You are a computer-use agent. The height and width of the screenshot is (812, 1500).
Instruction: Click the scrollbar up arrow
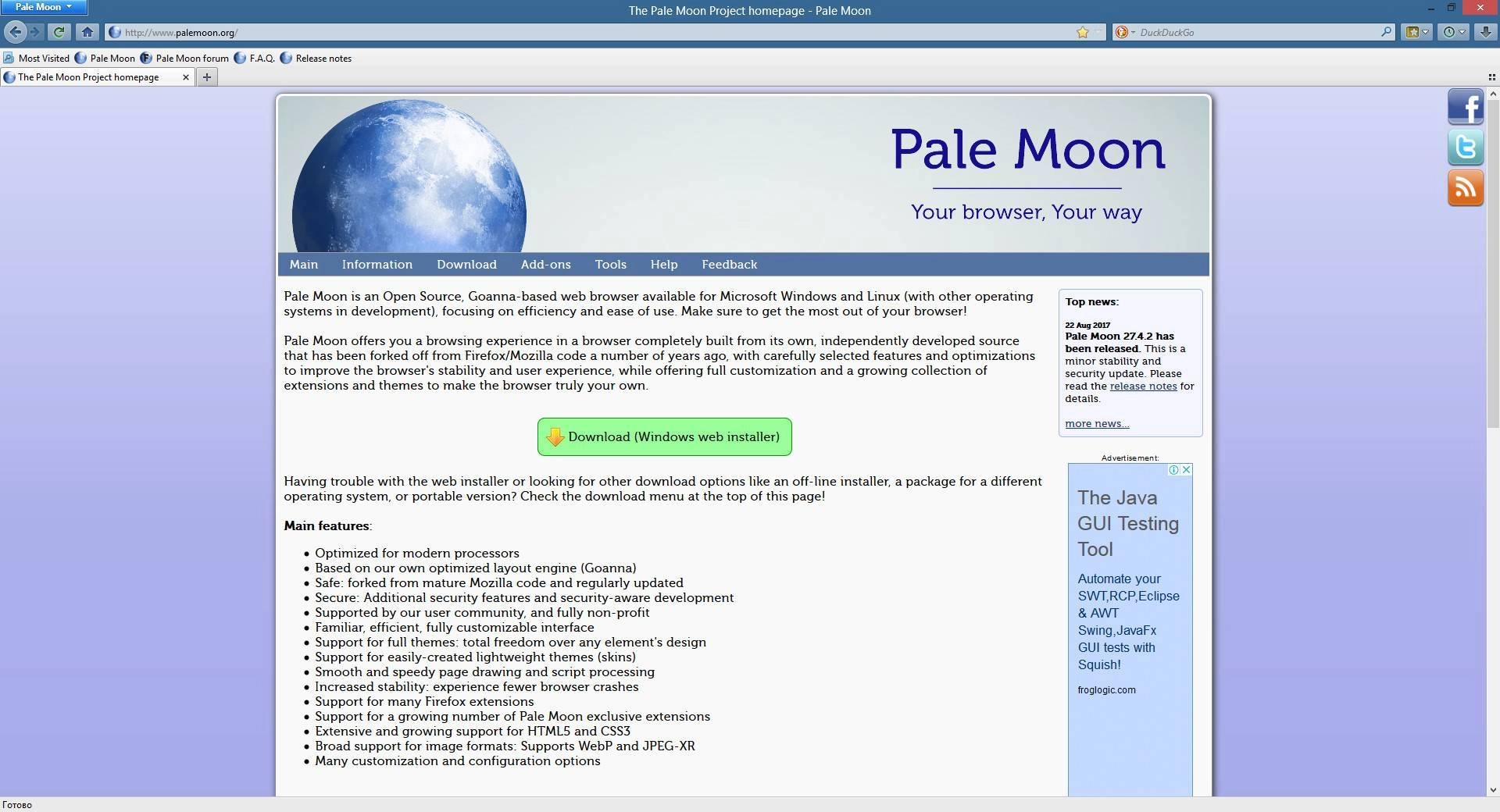tap(1492, 92)
